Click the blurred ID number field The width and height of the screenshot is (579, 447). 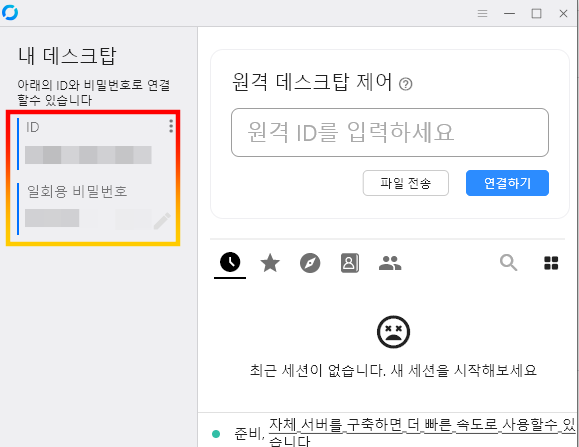click(88, 155)
